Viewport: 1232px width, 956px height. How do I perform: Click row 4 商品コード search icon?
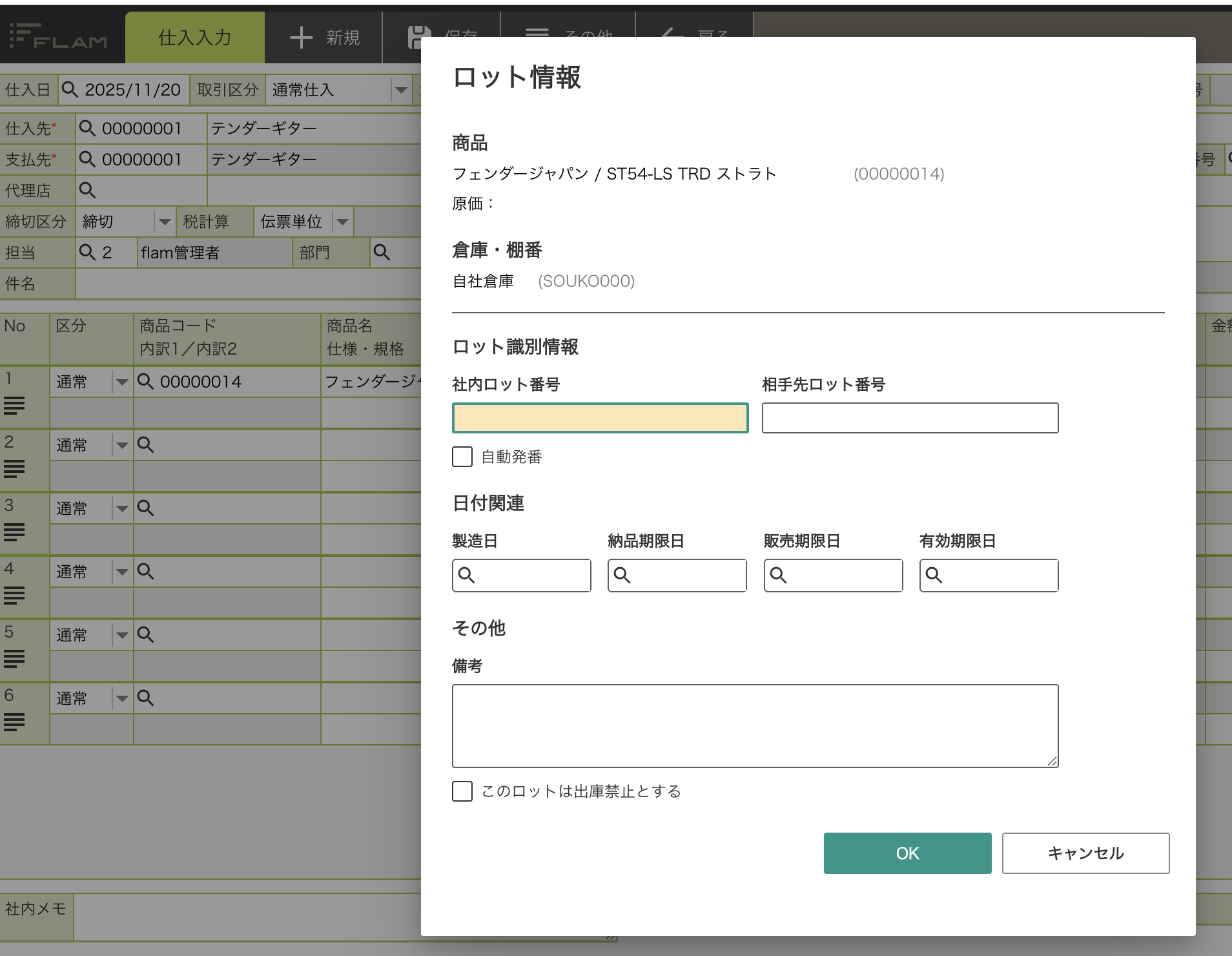(146, 571)
